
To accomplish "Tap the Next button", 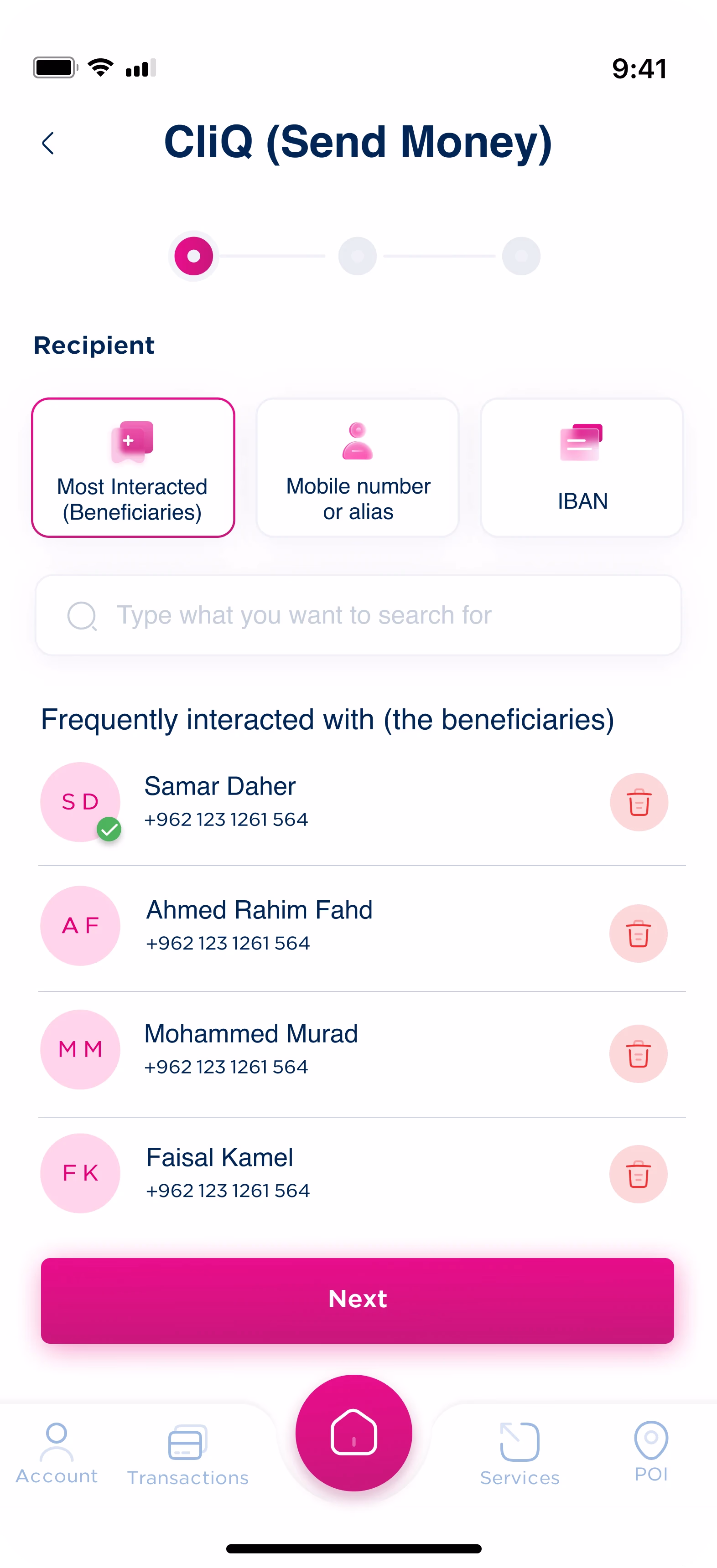I will [x=358, y=1300].
